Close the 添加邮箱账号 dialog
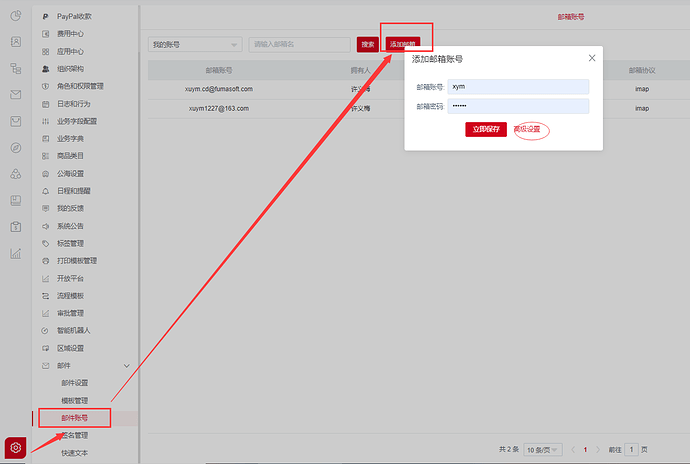This screenshot has height=464, width=690. pyautogui.click(x=592, y=58)
